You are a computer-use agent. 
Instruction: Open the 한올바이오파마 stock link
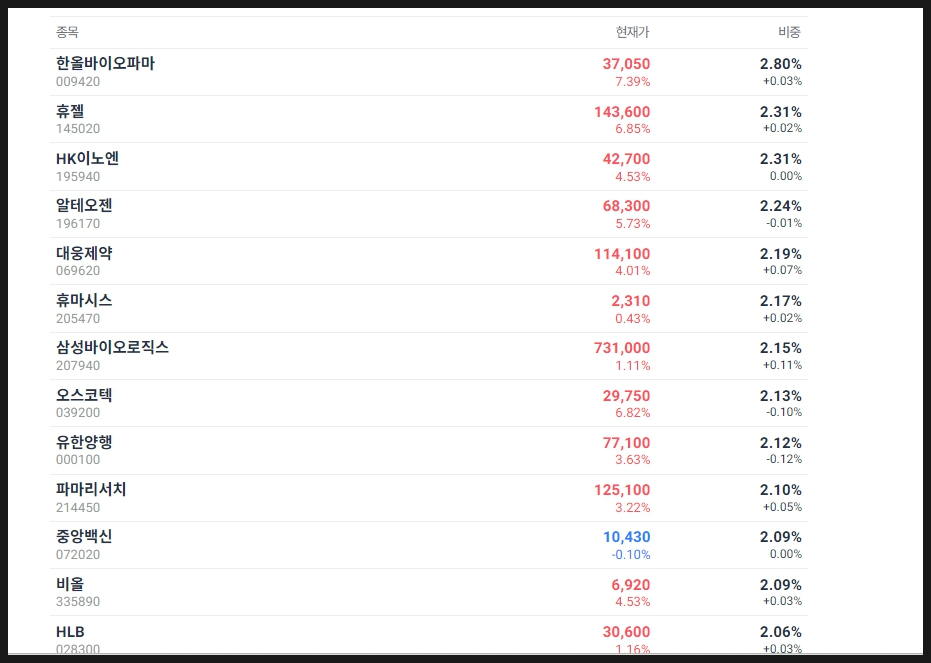(105, 64)
